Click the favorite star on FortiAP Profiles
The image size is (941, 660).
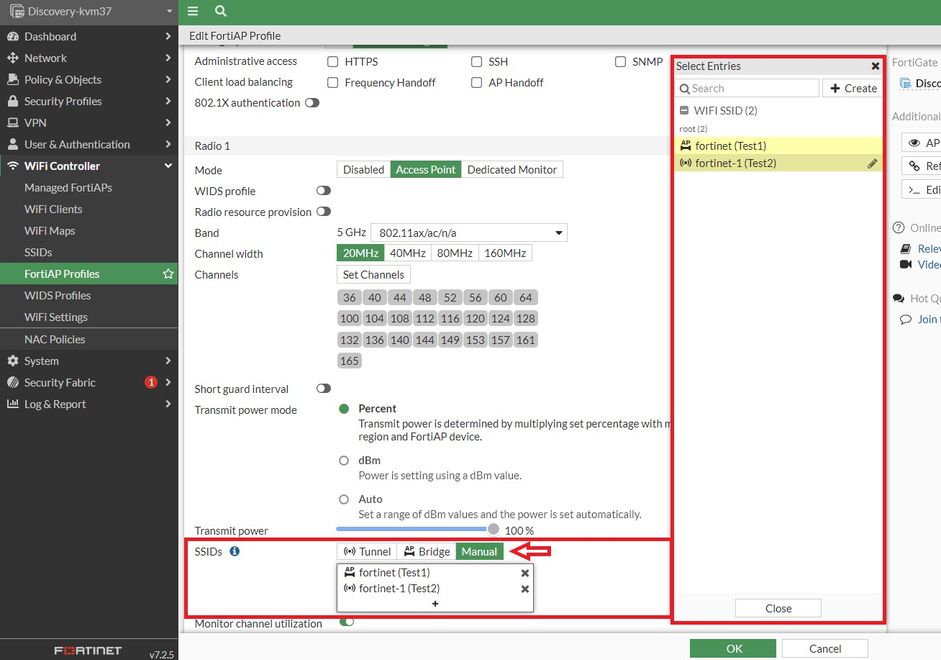168,274
